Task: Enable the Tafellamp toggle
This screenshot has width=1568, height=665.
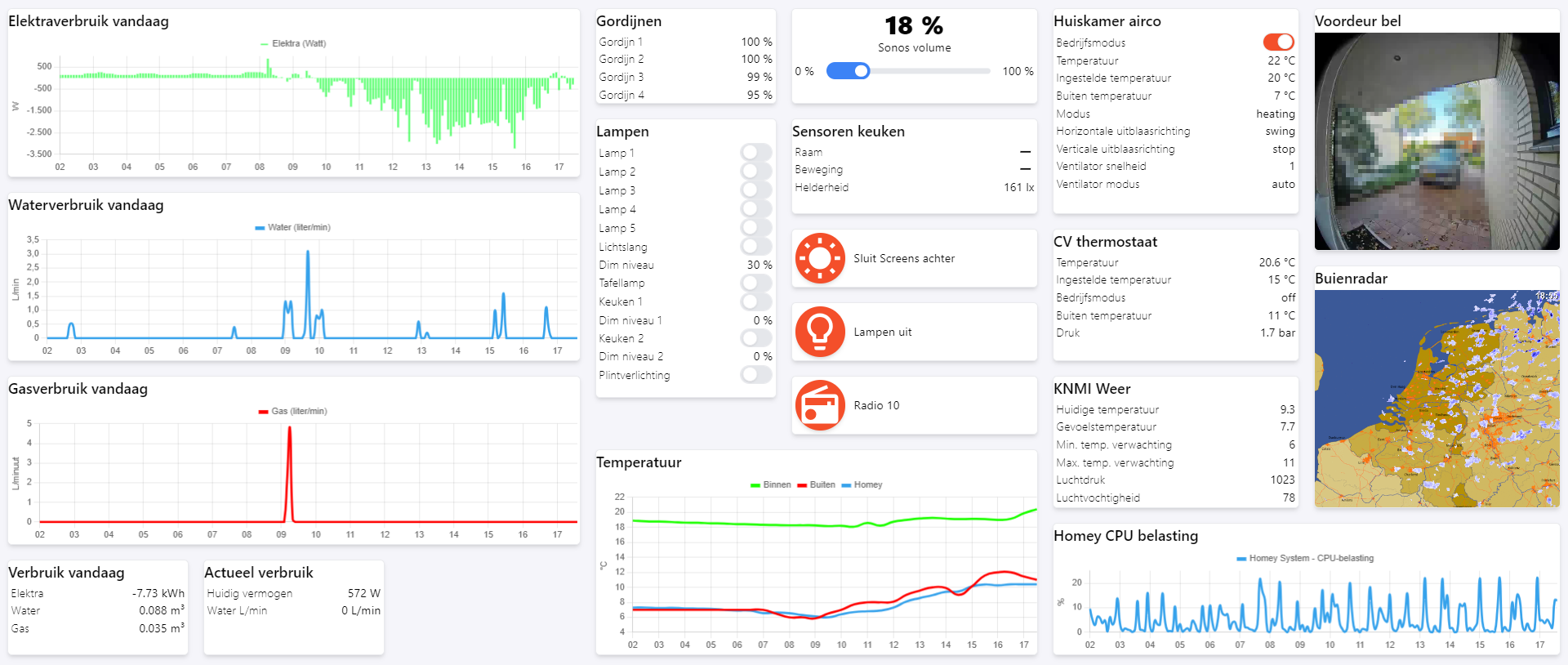Action: coord(756,283)
